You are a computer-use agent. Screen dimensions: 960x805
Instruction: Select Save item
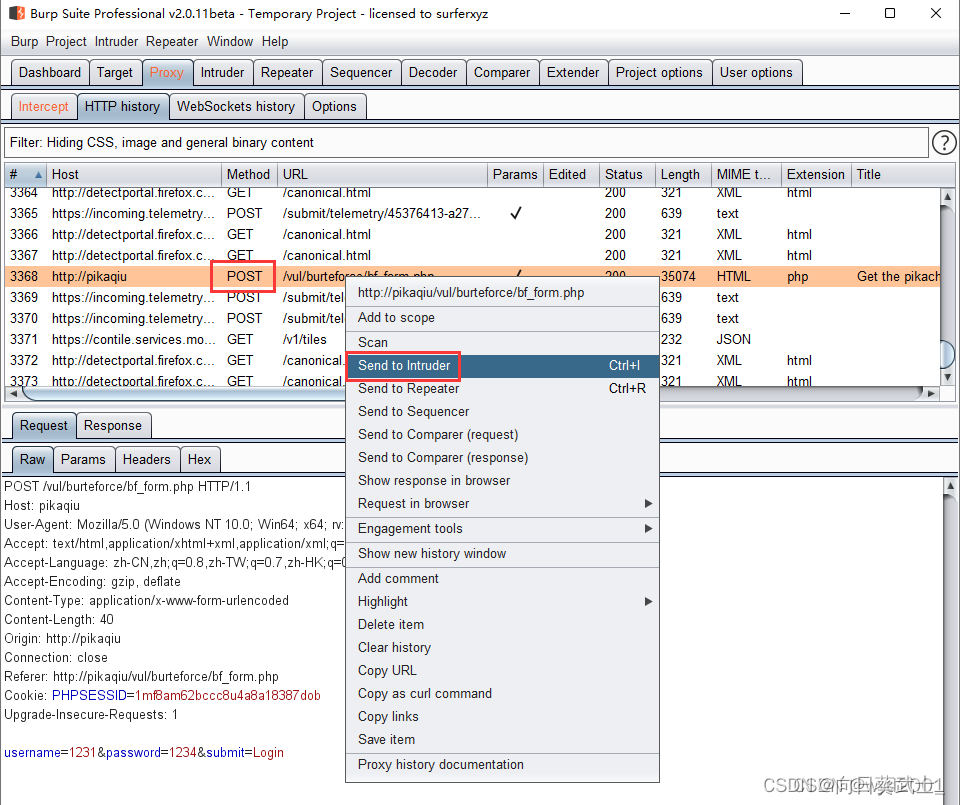click(x=502, y=739)
